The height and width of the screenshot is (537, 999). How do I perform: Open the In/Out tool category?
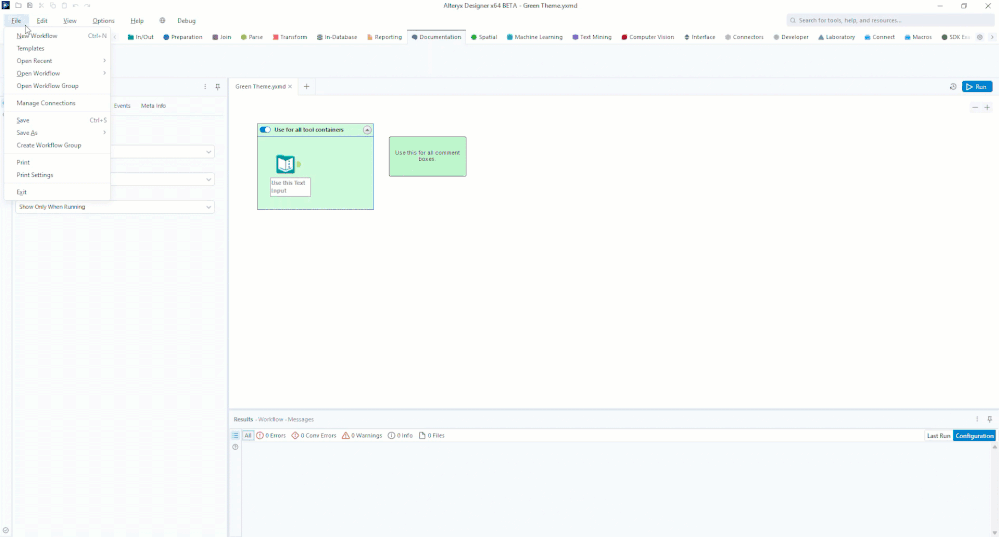(x=140, y=37)
